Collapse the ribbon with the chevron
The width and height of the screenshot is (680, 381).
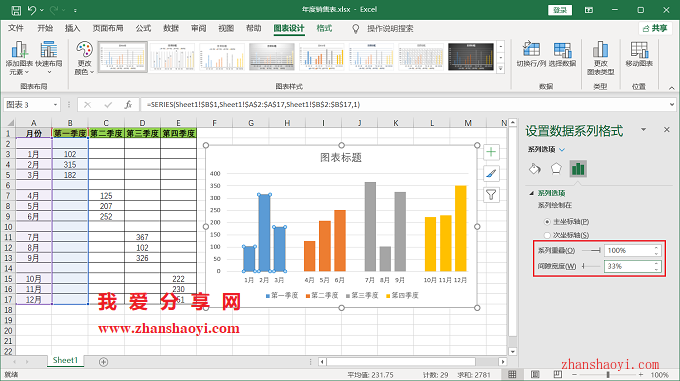[x=671, y=88]
